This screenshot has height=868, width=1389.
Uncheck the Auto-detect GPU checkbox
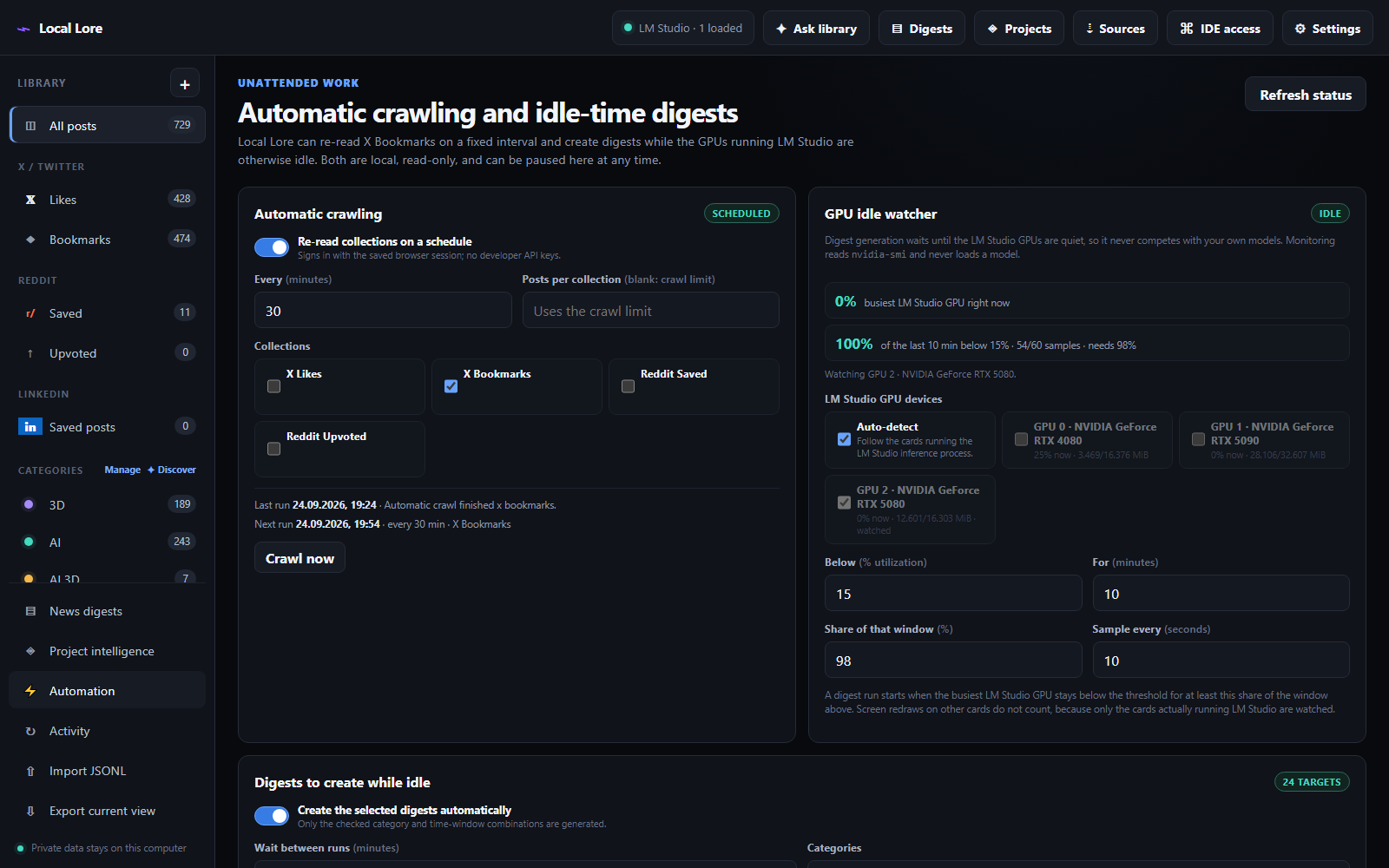(x=844, y=439)
